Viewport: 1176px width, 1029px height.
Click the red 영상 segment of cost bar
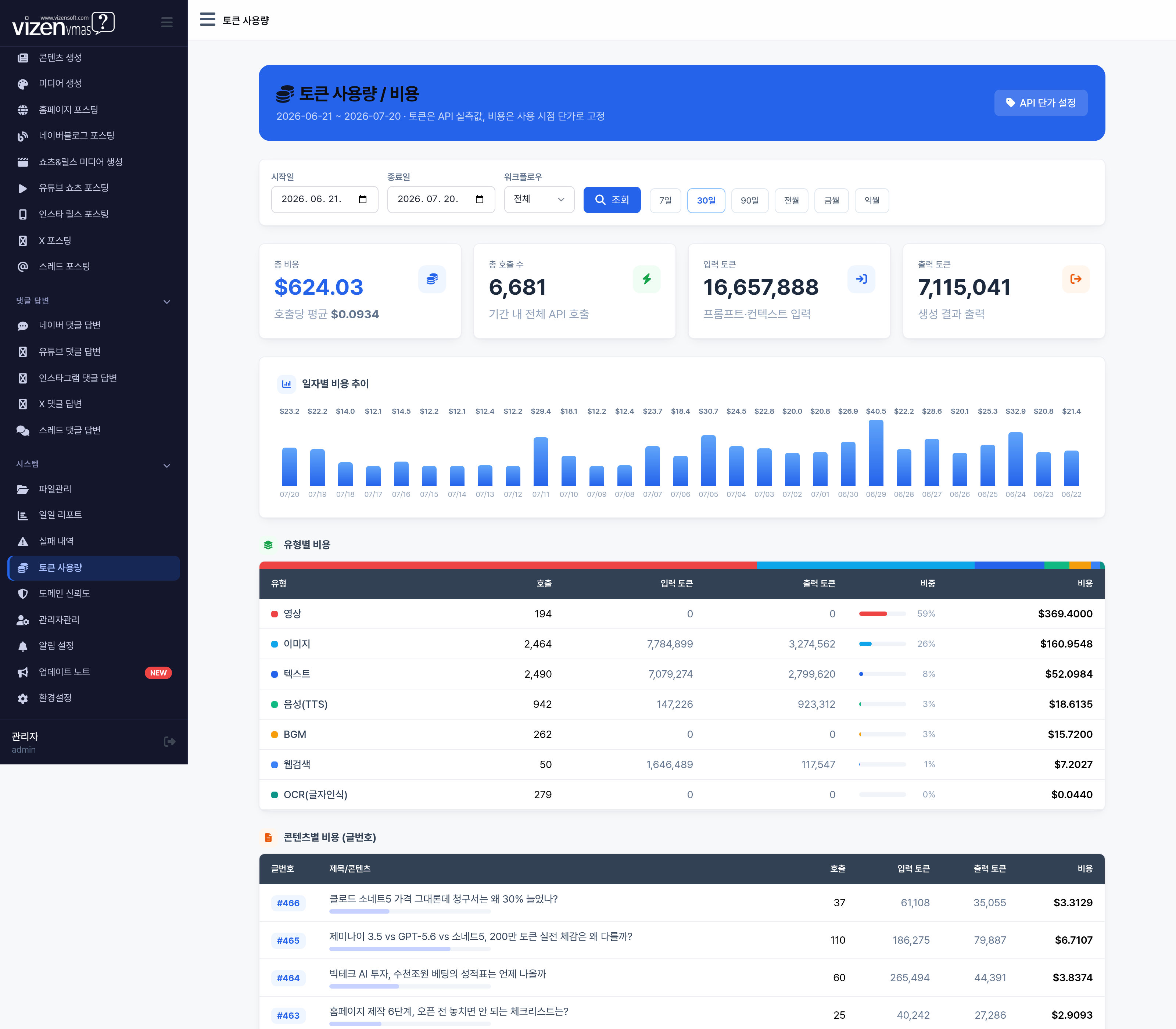[x=508, y=565]
